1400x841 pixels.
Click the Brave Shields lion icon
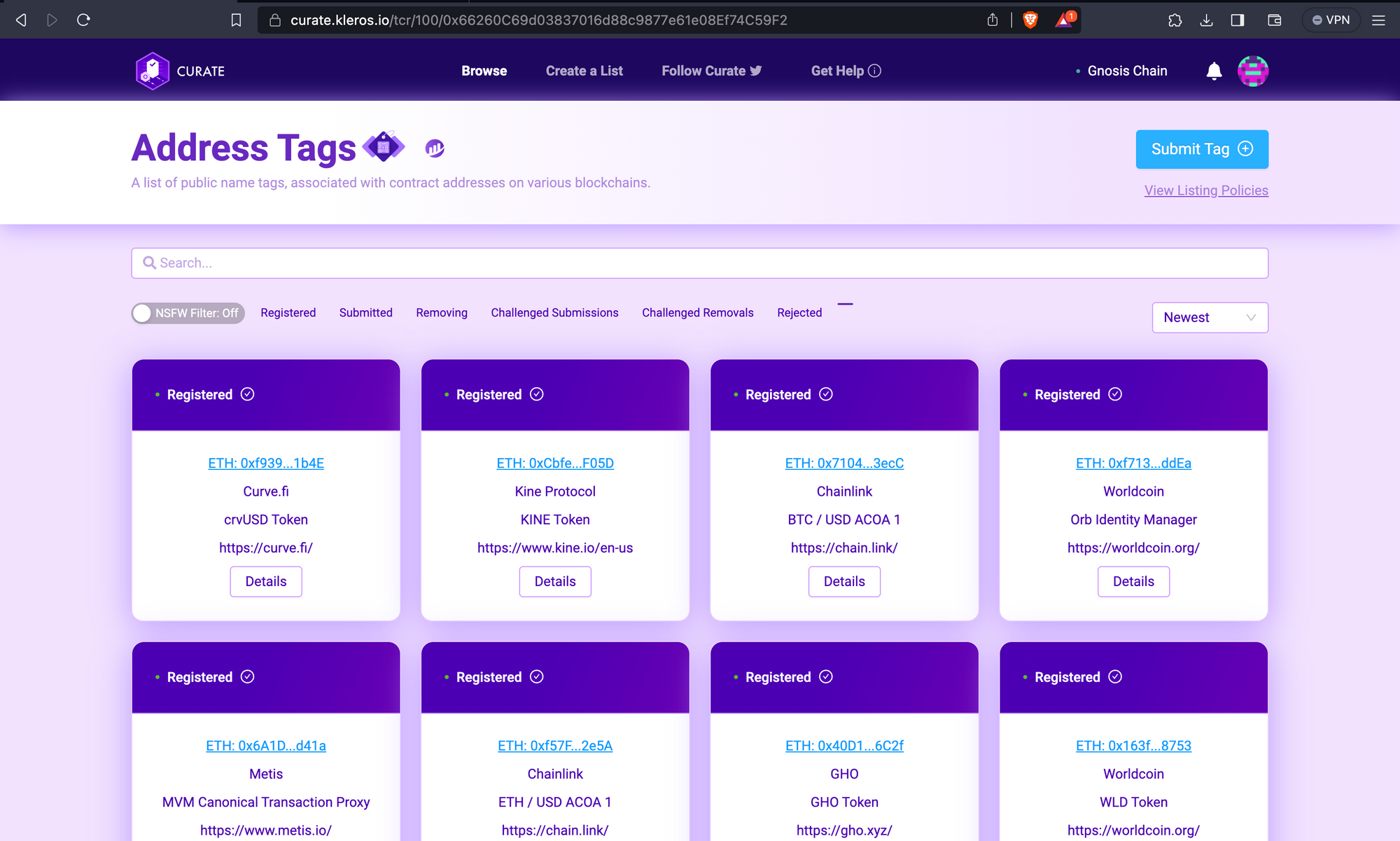click(x=1030, y=20)
